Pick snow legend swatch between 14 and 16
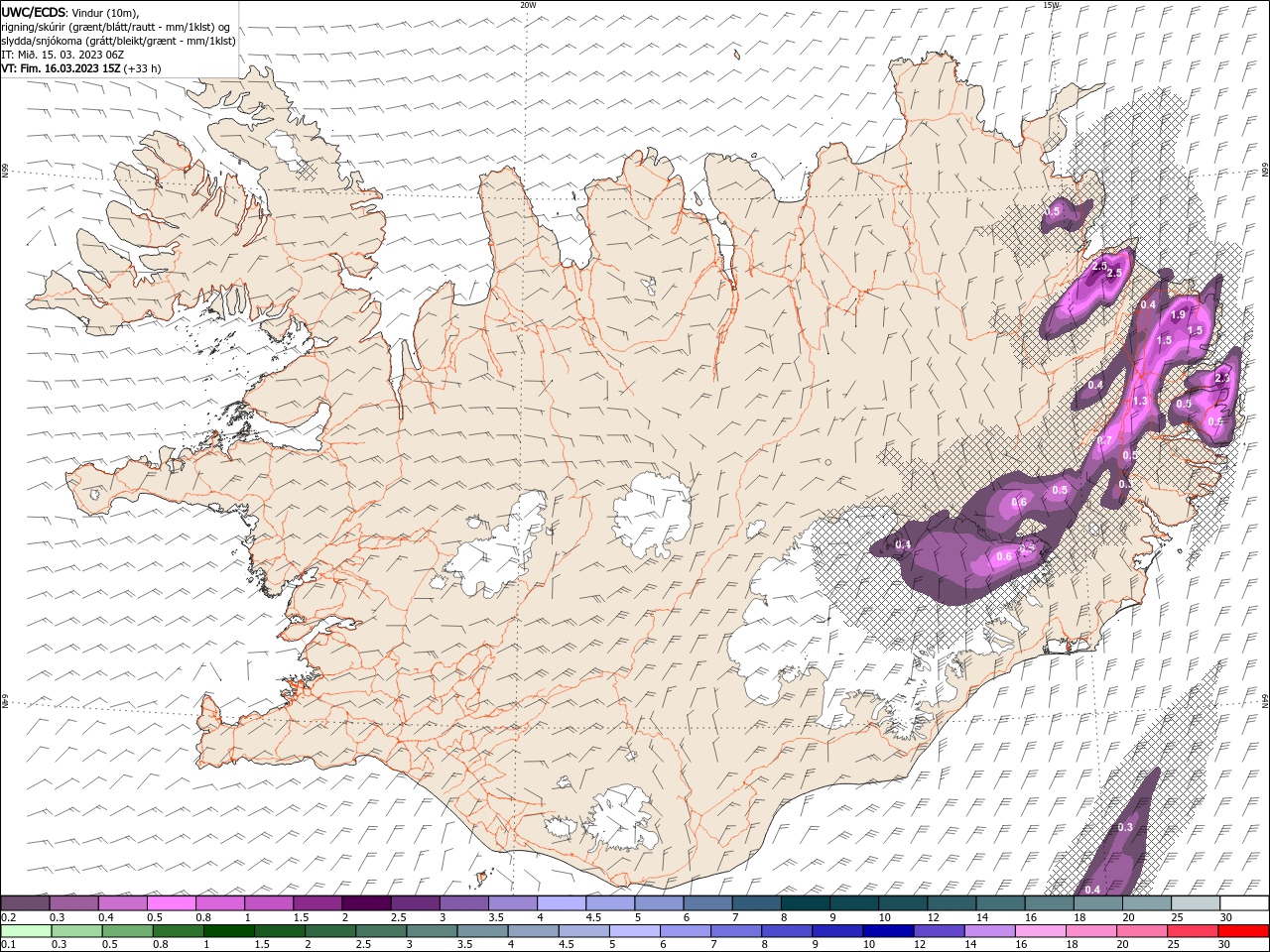 click(x=999, y=902)
